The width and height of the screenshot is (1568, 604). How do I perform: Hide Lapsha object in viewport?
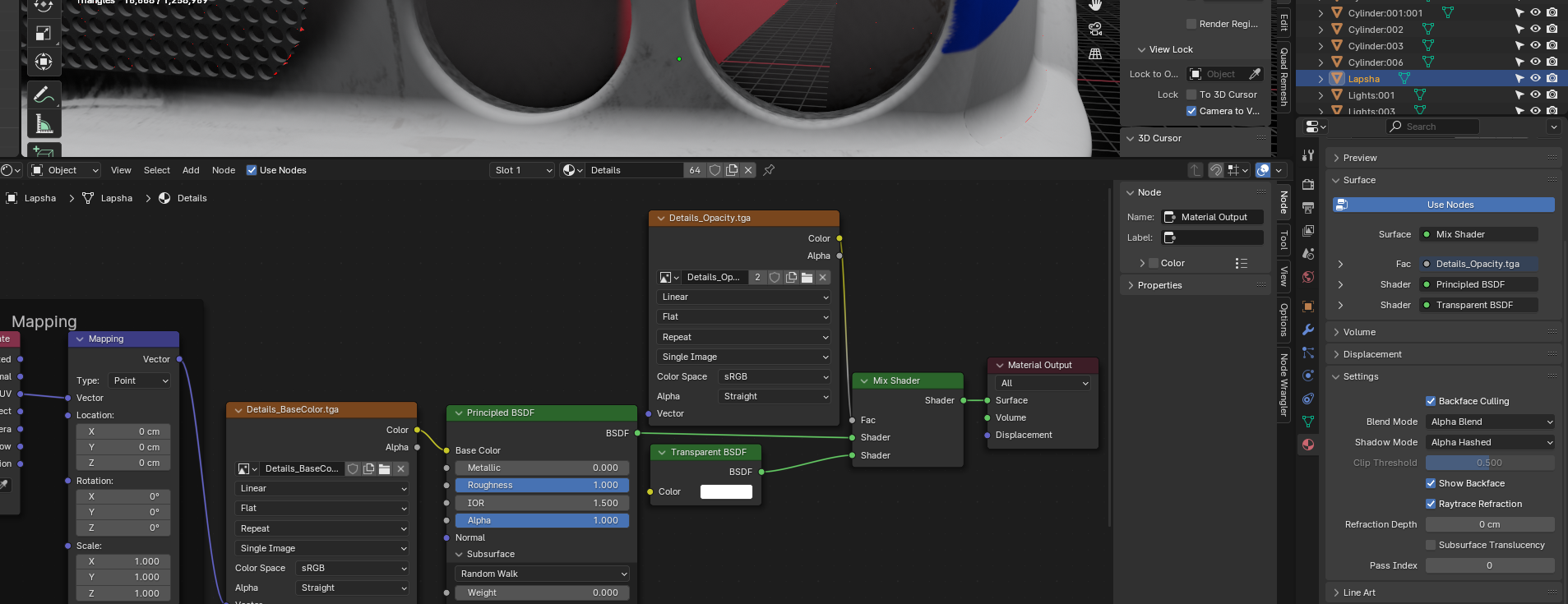pos(1535,79)
